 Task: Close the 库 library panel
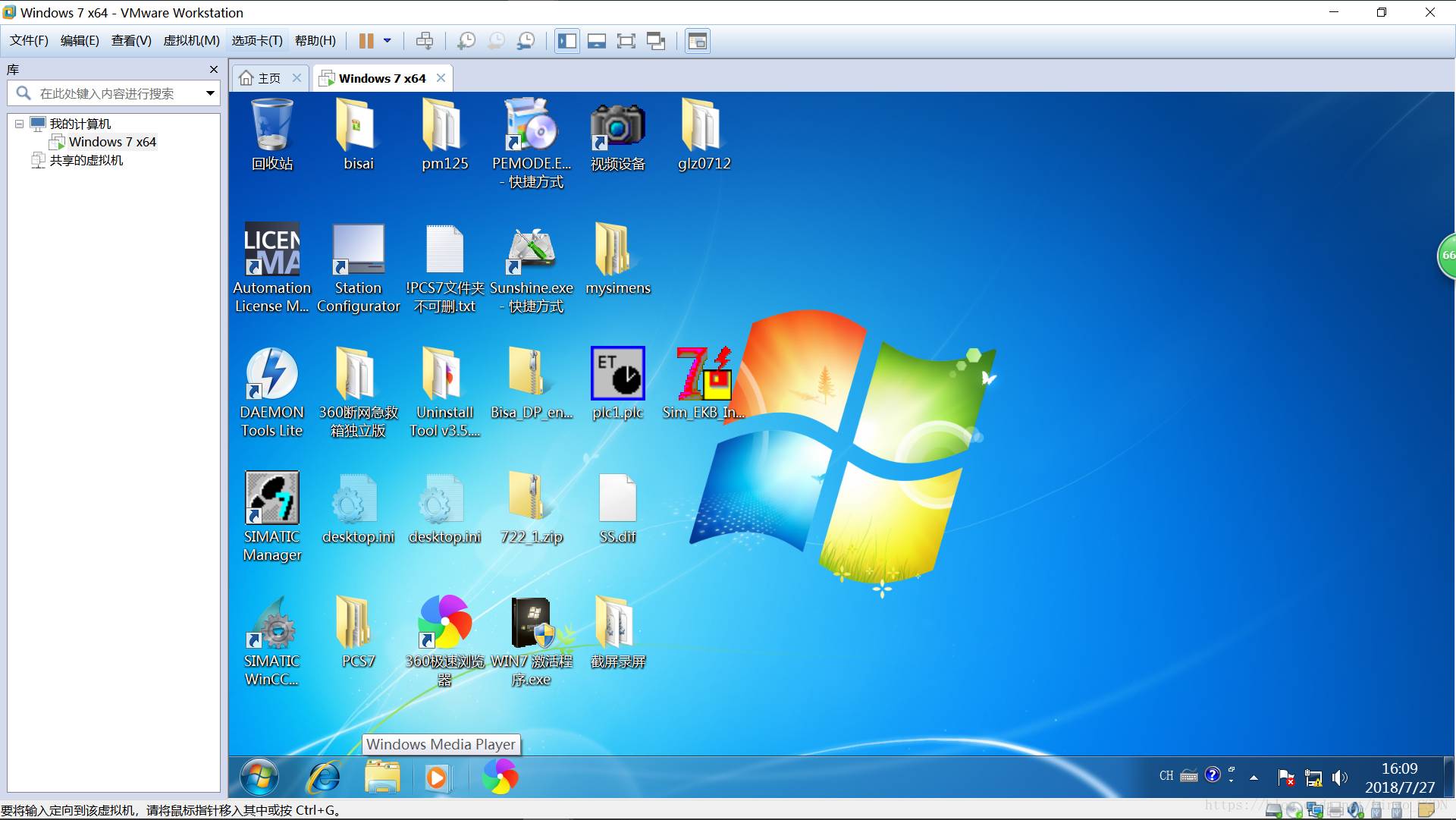[214, 69]
